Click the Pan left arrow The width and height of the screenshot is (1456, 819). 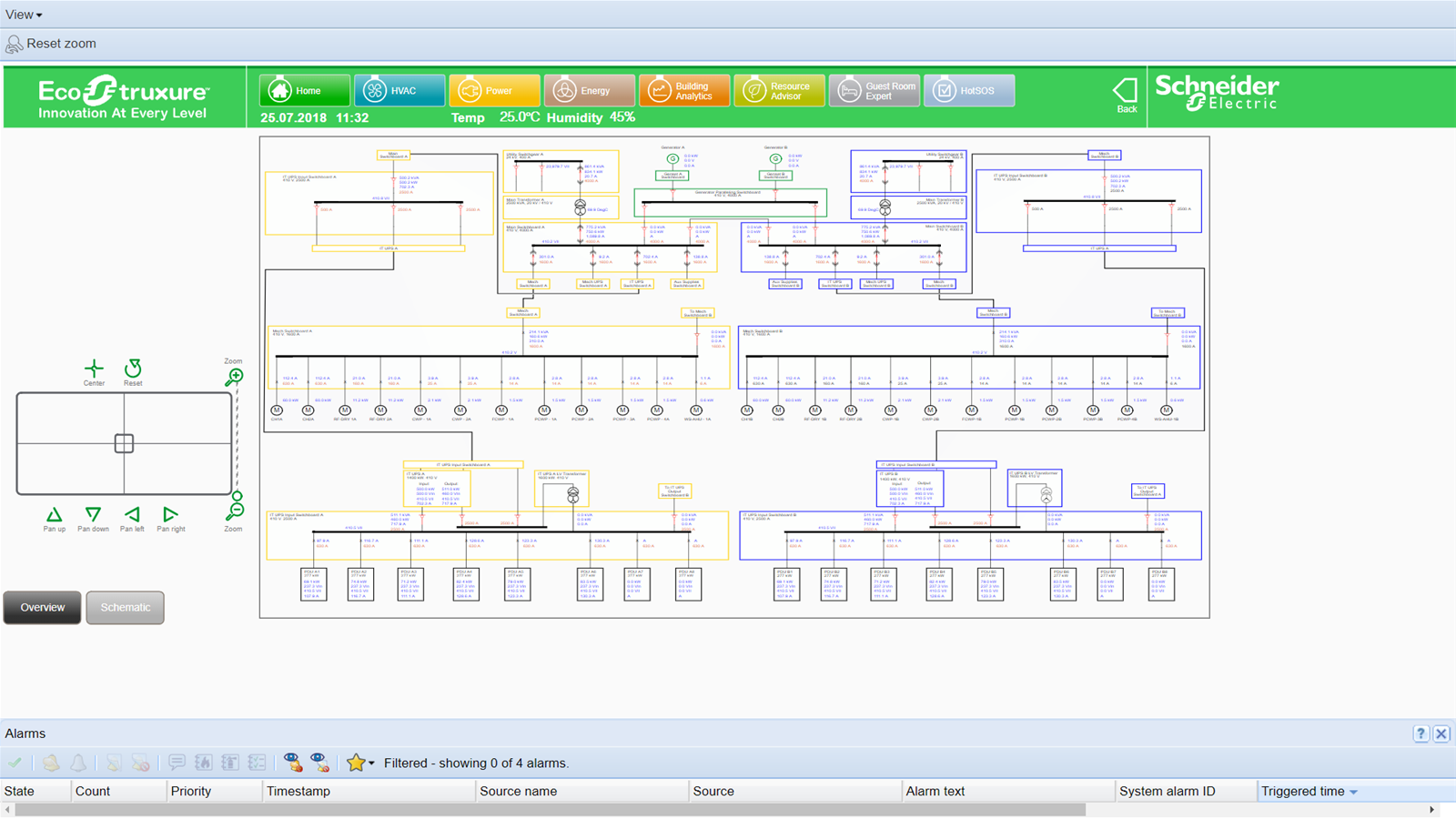tap(133, 515)
